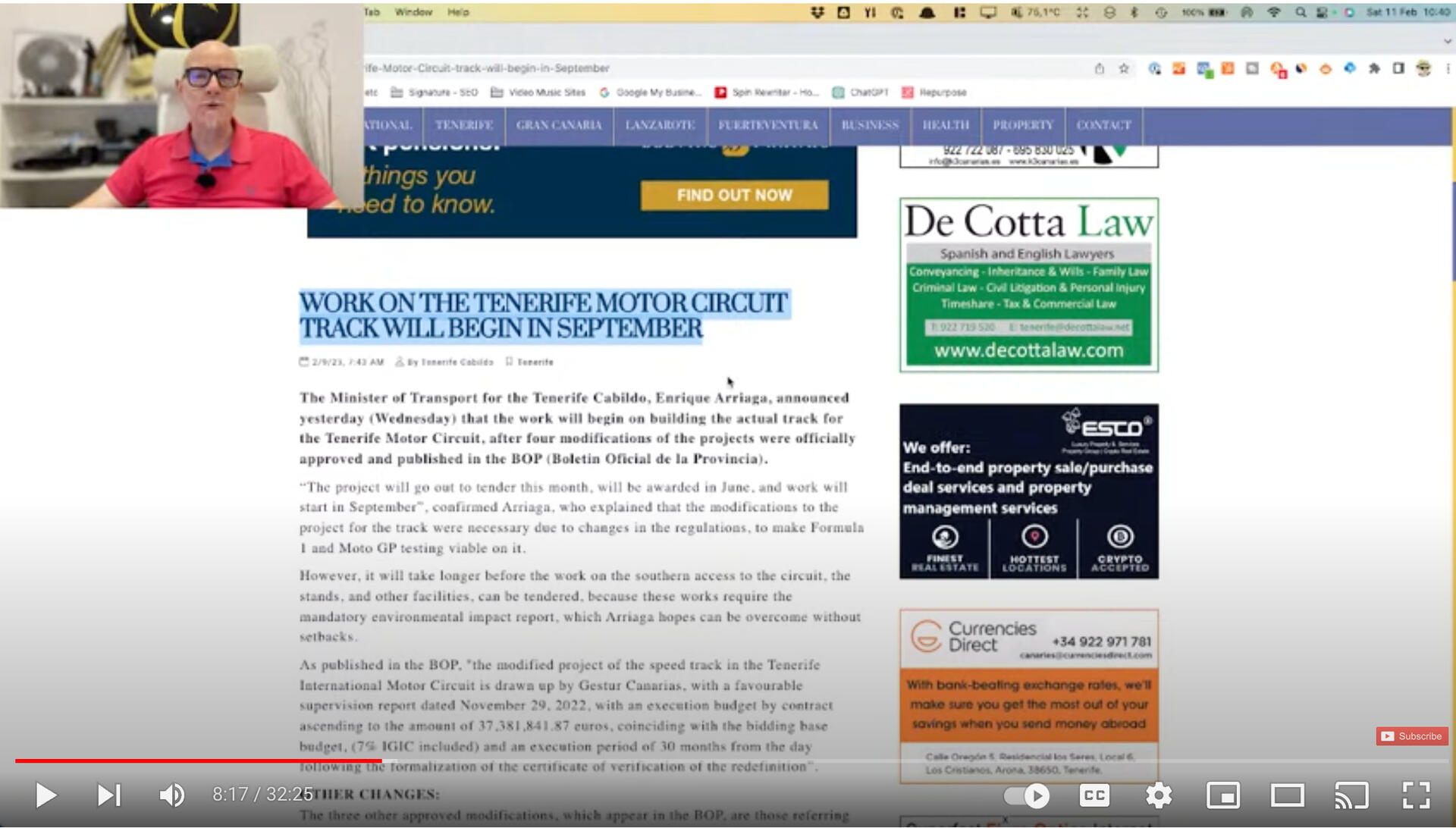Switch to miniplayer mode

(1223, 795)
